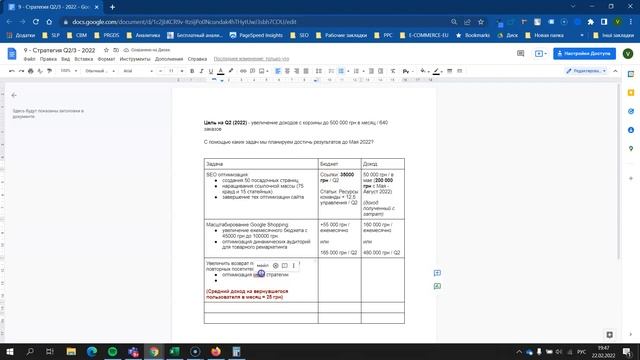
Task: Toggle the numbered list button
Action: [x=356, y=71]
